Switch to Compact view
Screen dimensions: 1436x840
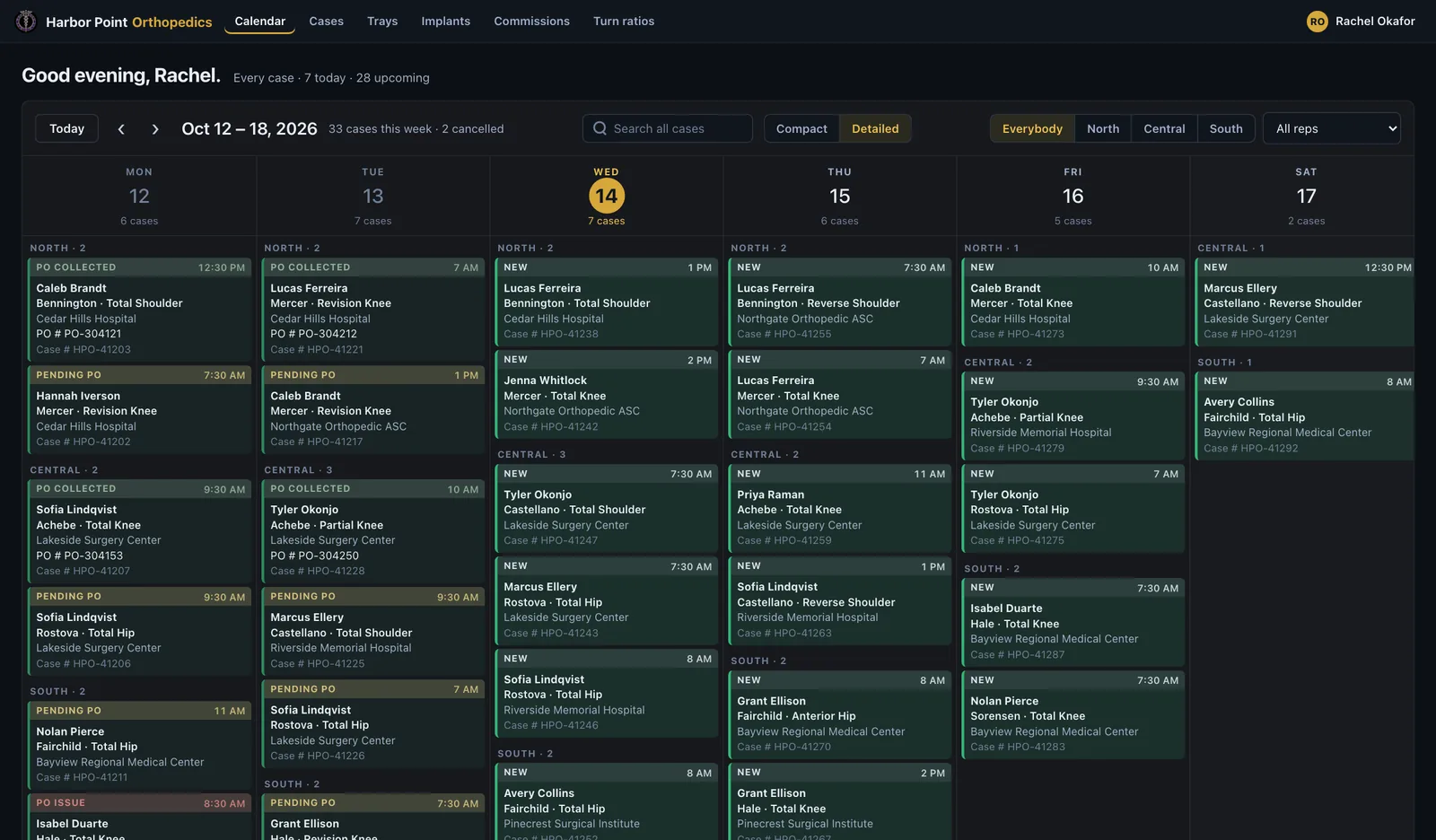[x=801, y=128]
